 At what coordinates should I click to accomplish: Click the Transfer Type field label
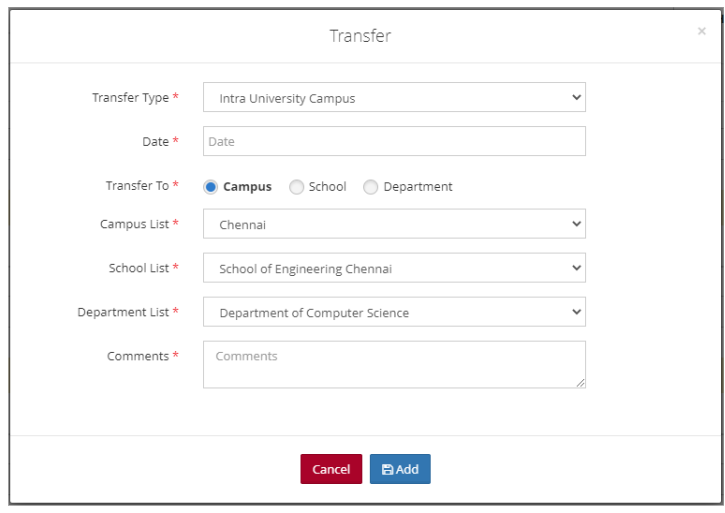[x=130, y=98]
